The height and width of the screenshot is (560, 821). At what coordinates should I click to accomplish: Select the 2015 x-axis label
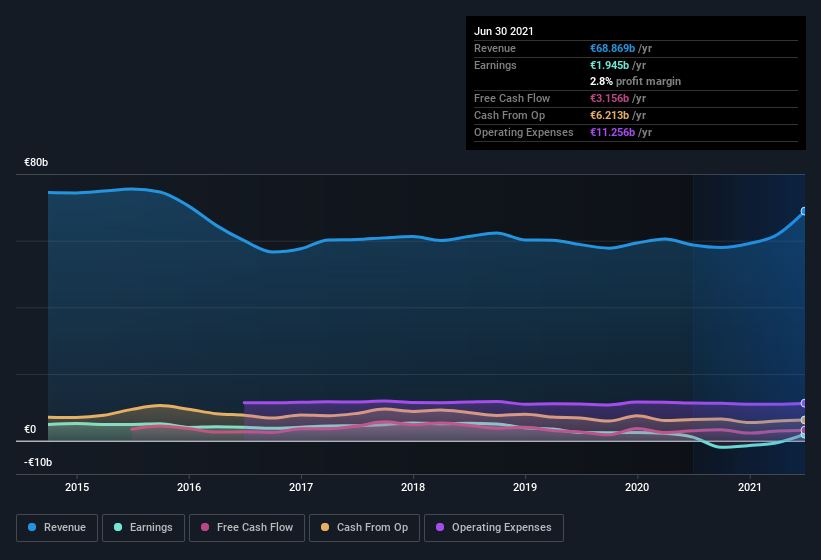pos(77,487)
